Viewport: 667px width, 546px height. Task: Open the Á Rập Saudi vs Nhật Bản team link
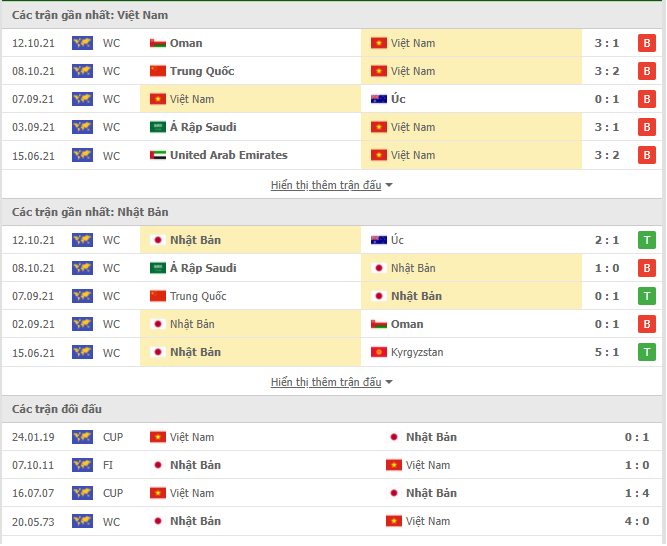[203, 268]
